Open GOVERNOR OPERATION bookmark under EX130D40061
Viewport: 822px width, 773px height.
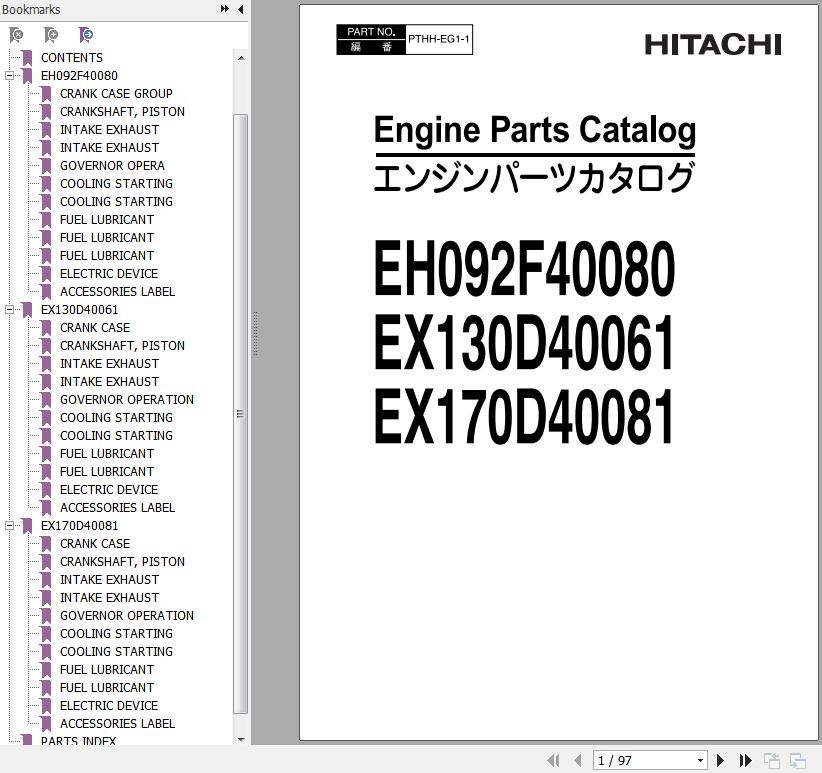[127, 400]
